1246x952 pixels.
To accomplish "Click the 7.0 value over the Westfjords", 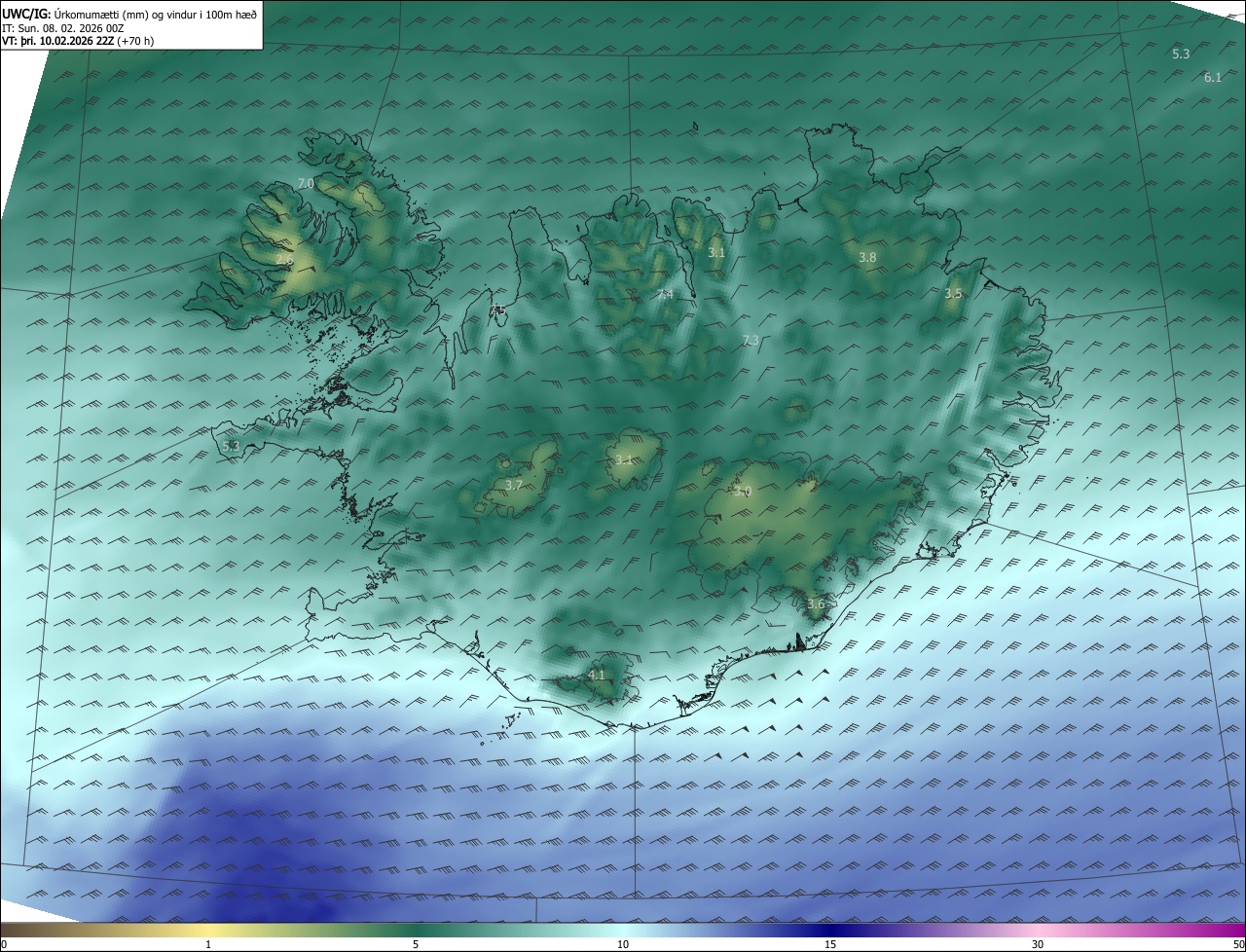I will click(305, 183).
